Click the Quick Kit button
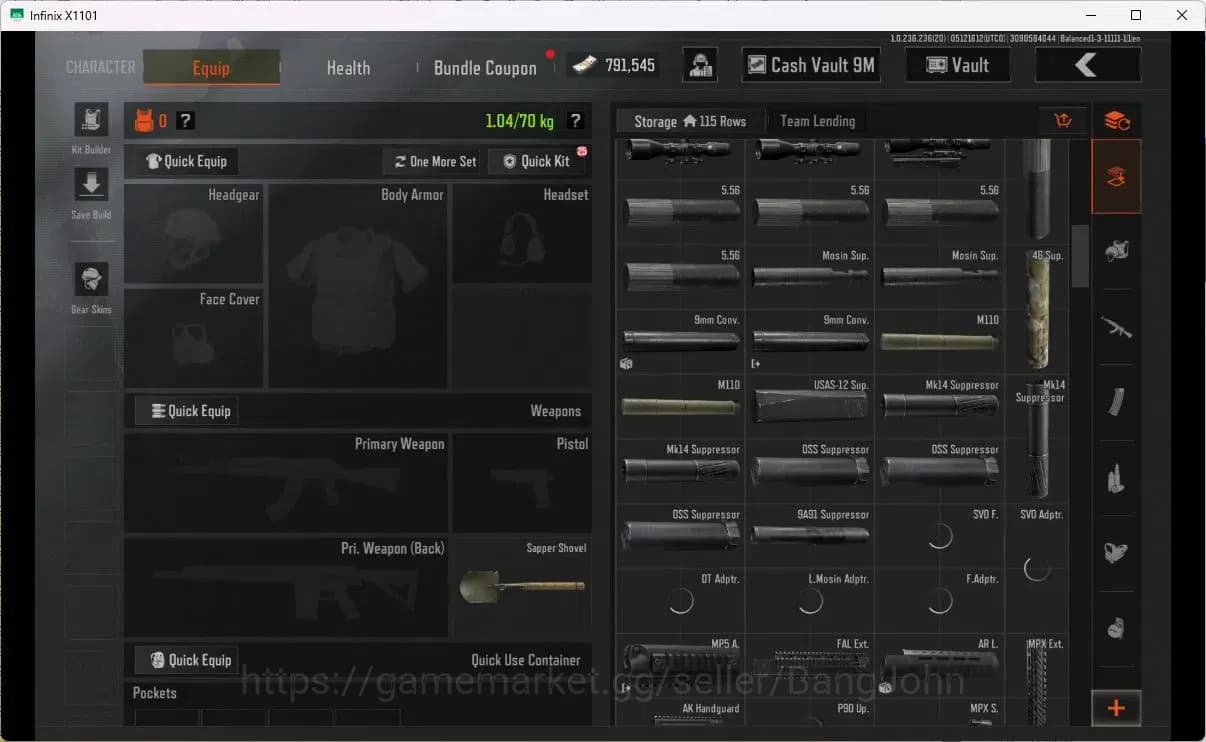1206x742 pixels. 536,161
